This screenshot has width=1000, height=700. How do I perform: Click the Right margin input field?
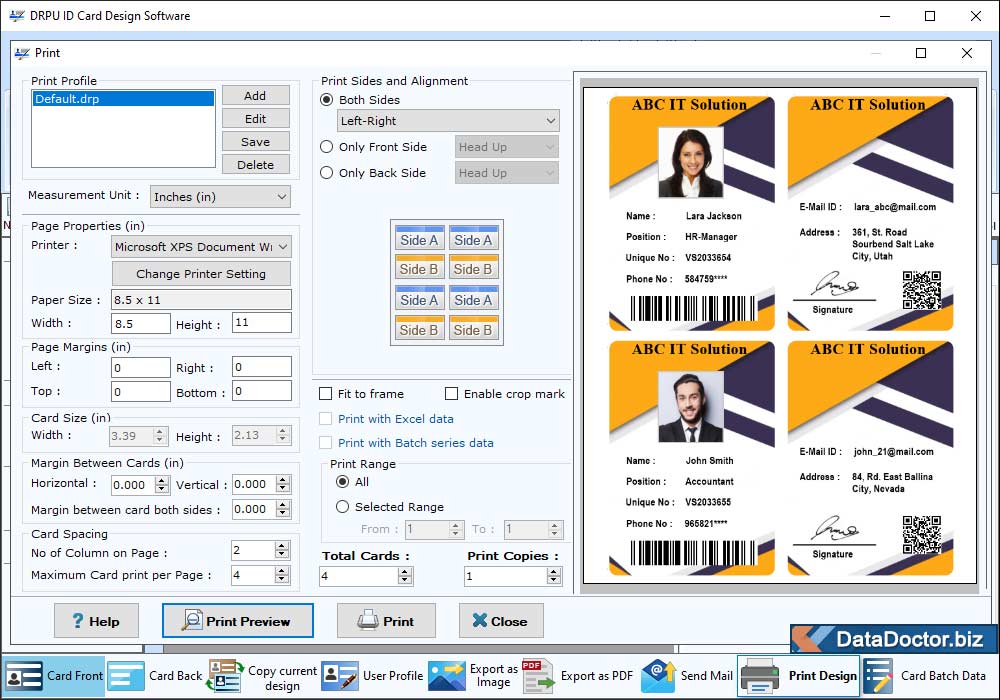pyautogui.click(x=261, y=367)
